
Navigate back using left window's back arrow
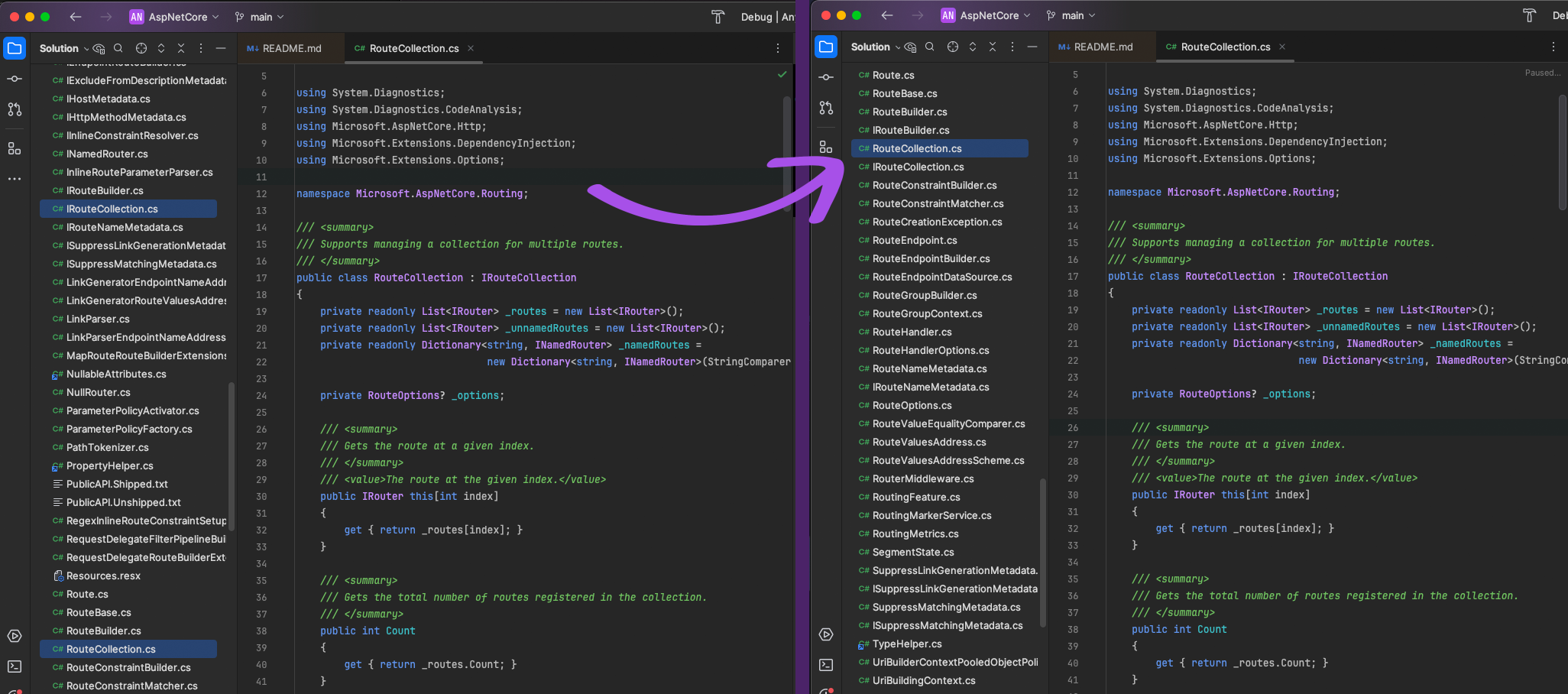(x=75, y=17)
